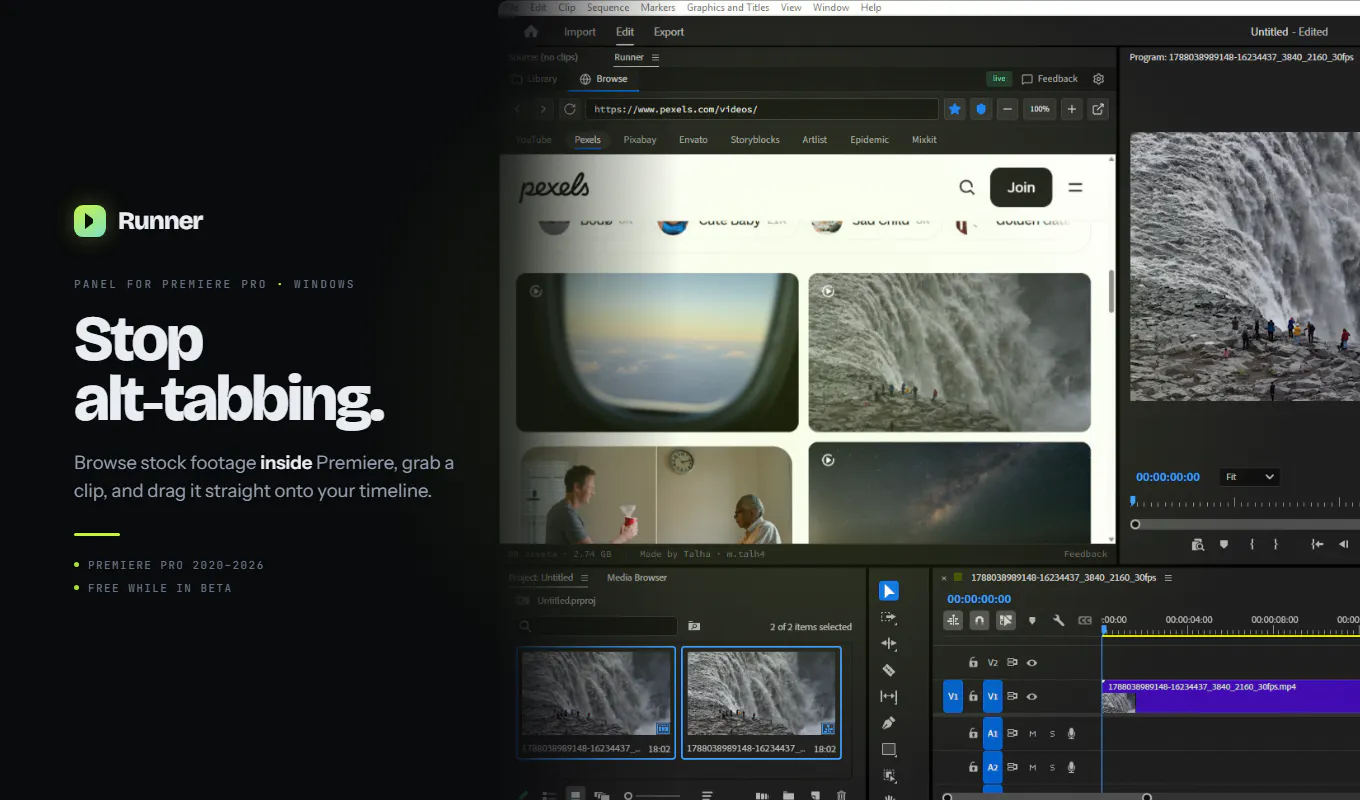1360x800 pixels.
Task: Toggle the nest sequences button in the timeline
Action: (953, 621)
